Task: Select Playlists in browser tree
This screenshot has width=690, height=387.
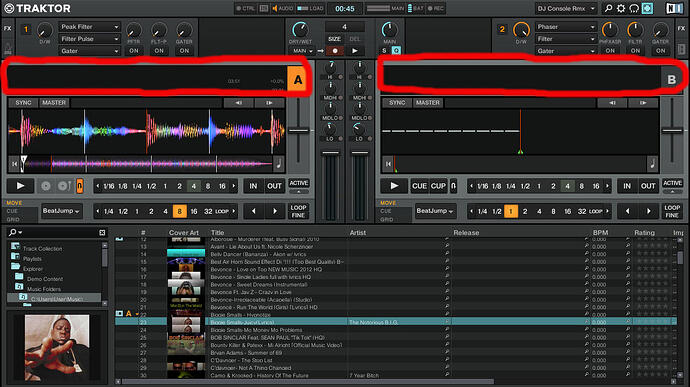Action: pos(32,259)
